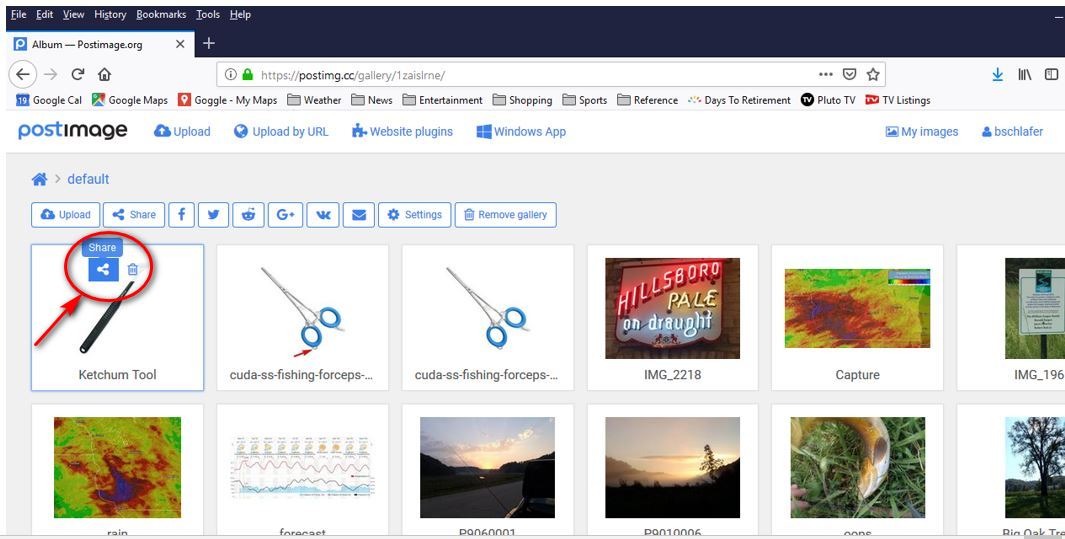Open gallery Settings

[x=414, y=215]
